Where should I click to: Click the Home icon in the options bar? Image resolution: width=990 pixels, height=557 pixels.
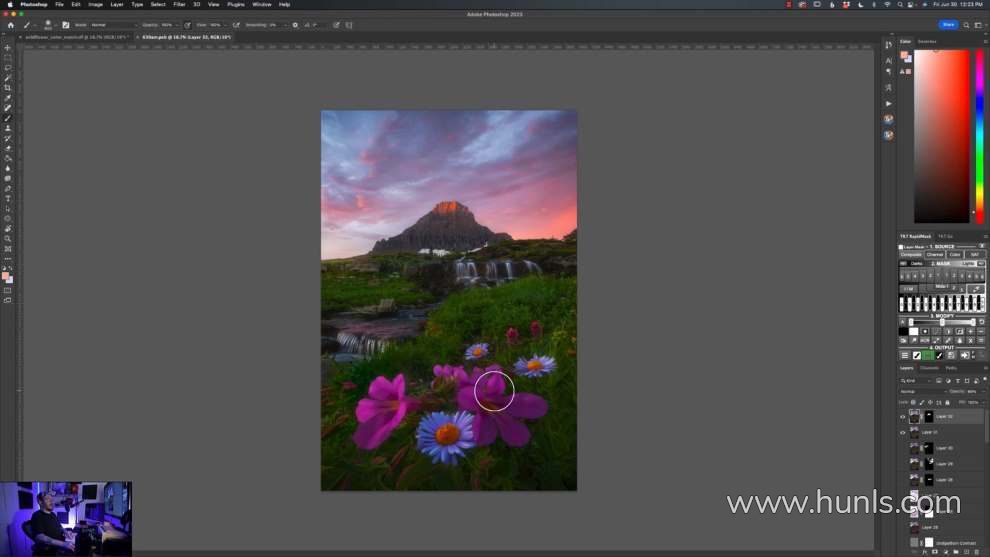point(10,25)
